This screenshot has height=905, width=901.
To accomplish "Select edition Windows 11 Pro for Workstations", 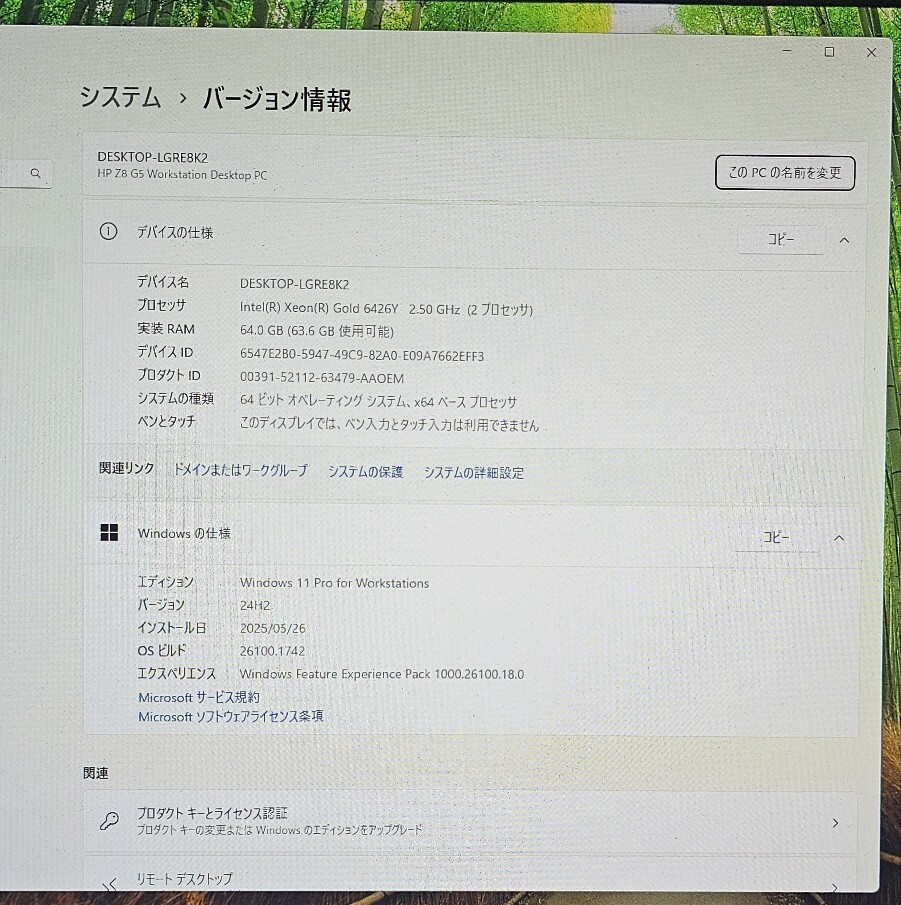I will click(x=334, y=583).
